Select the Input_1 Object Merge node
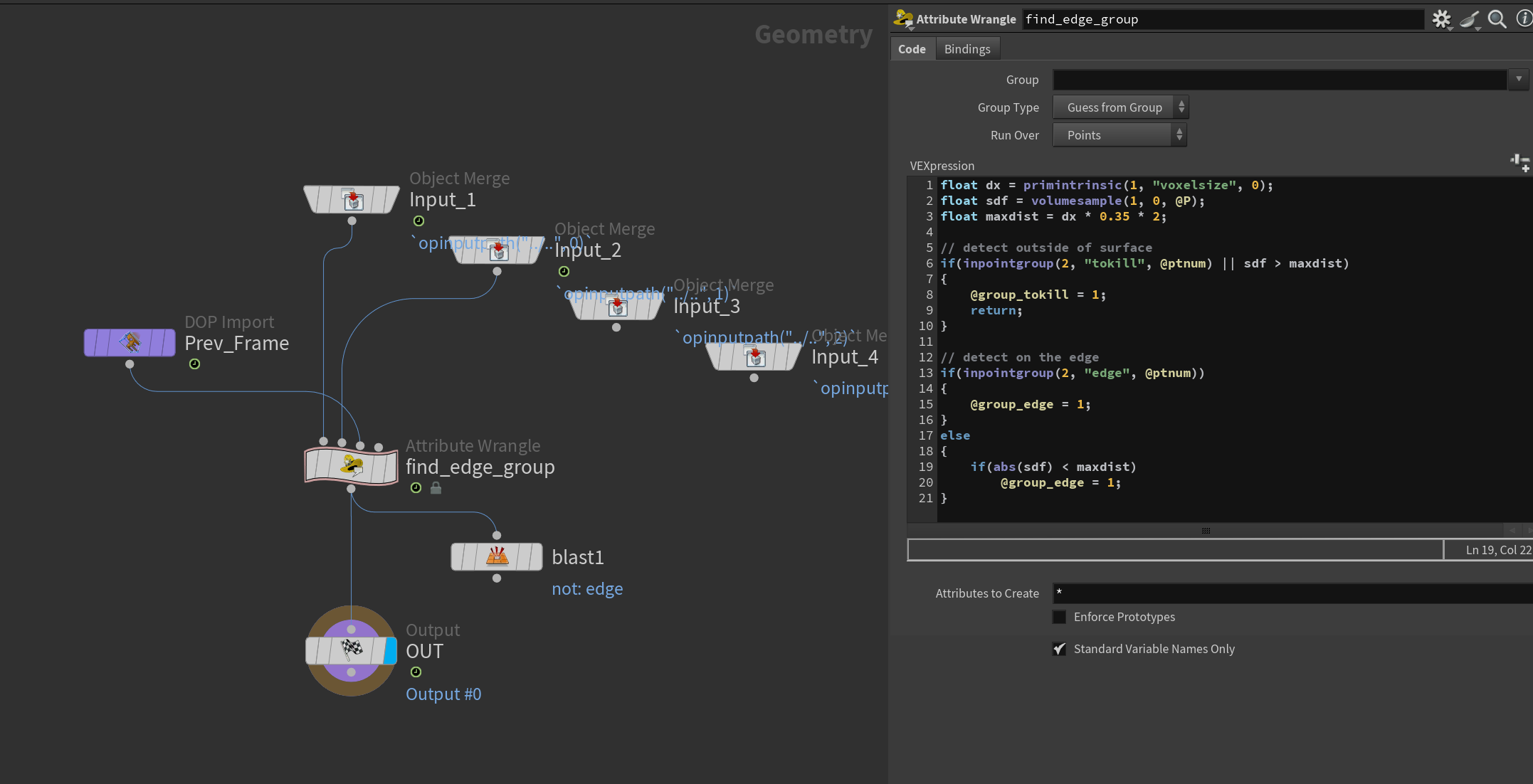Viewport: 1533px width, 784px height. 352,199
